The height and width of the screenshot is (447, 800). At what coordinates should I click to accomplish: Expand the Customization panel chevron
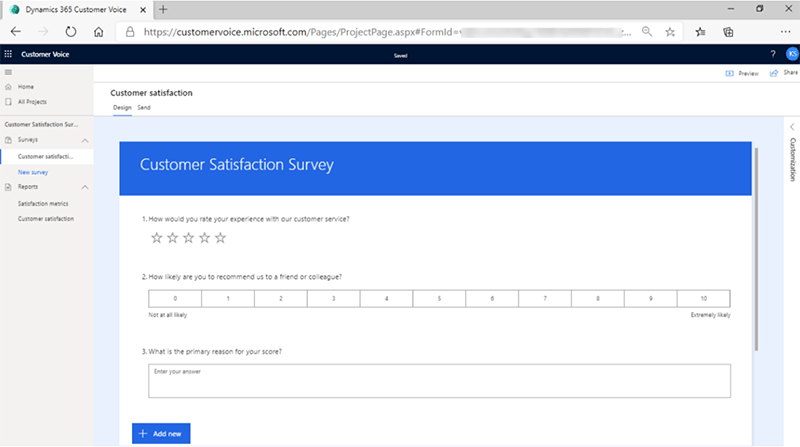coord(792,127)
